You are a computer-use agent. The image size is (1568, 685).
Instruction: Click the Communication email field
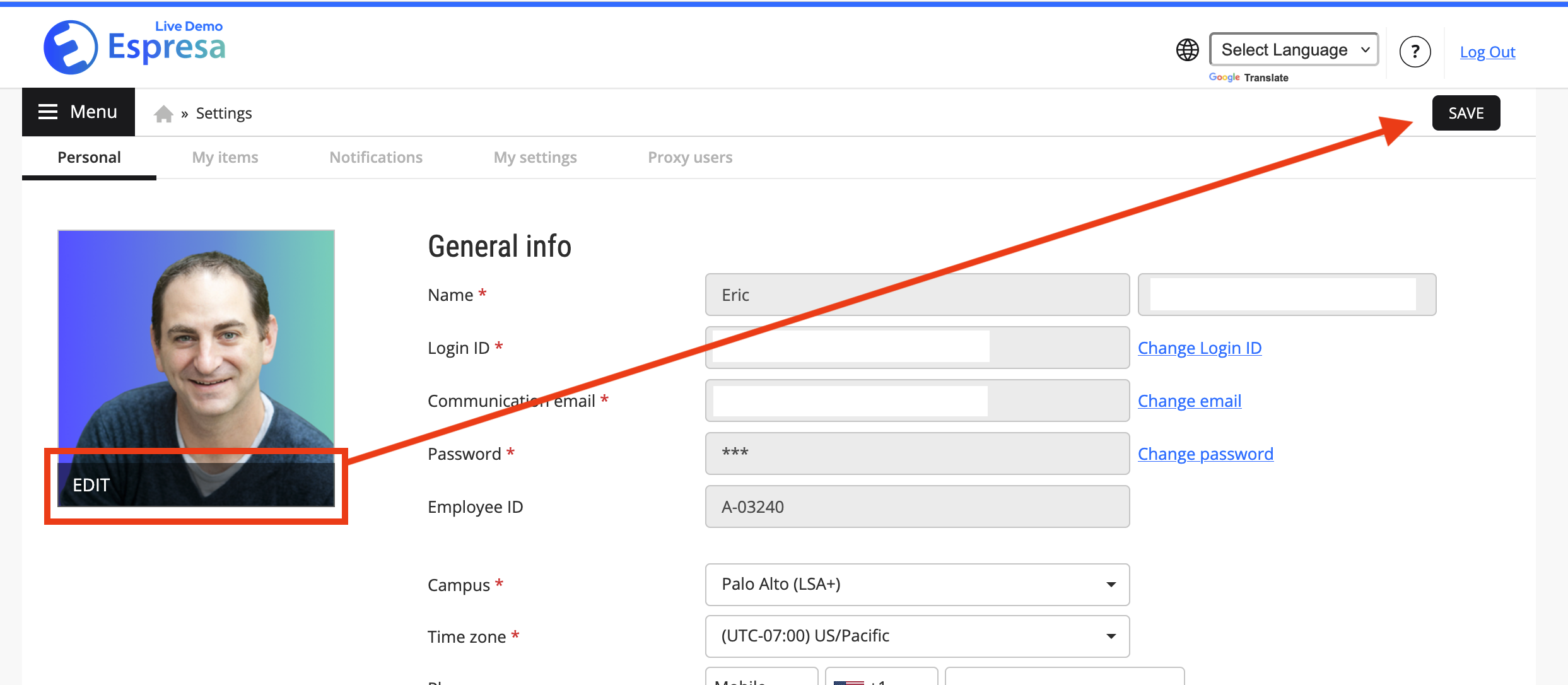click(x=917, y=401)
